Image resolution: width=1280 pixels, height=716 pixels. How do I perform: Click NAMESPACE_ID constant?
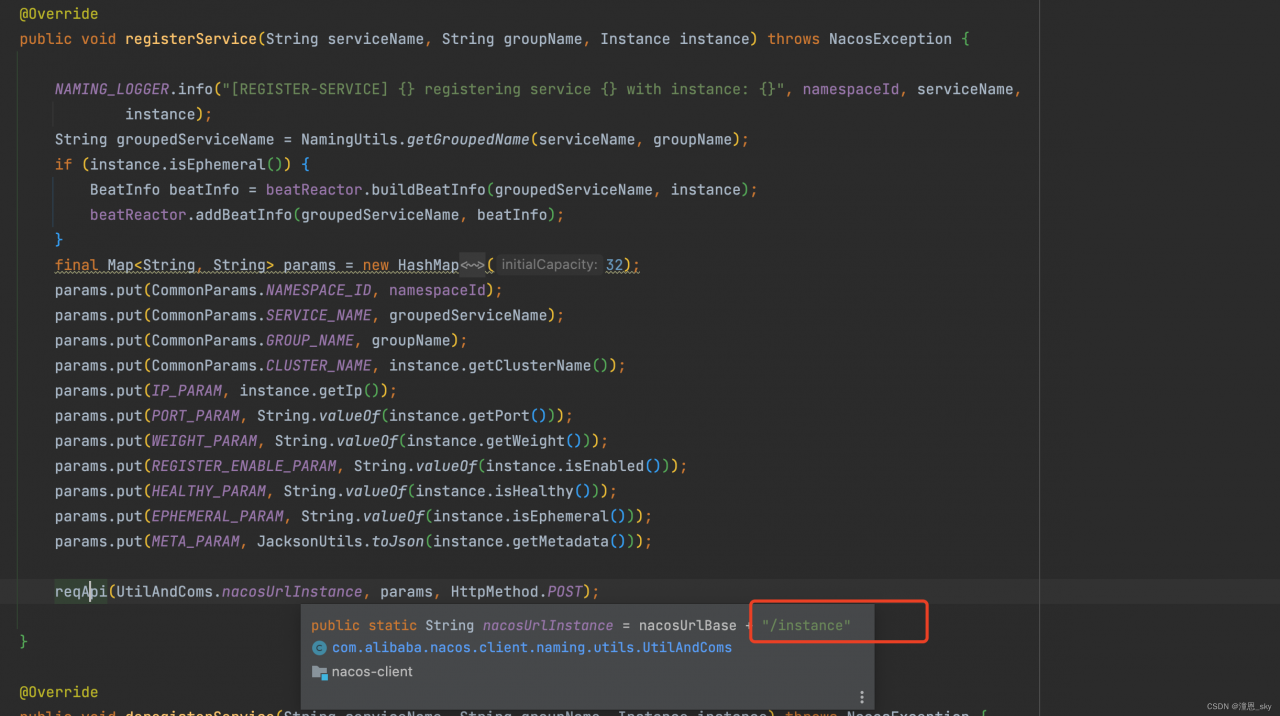pyautogui.click(x=319, y=290)
